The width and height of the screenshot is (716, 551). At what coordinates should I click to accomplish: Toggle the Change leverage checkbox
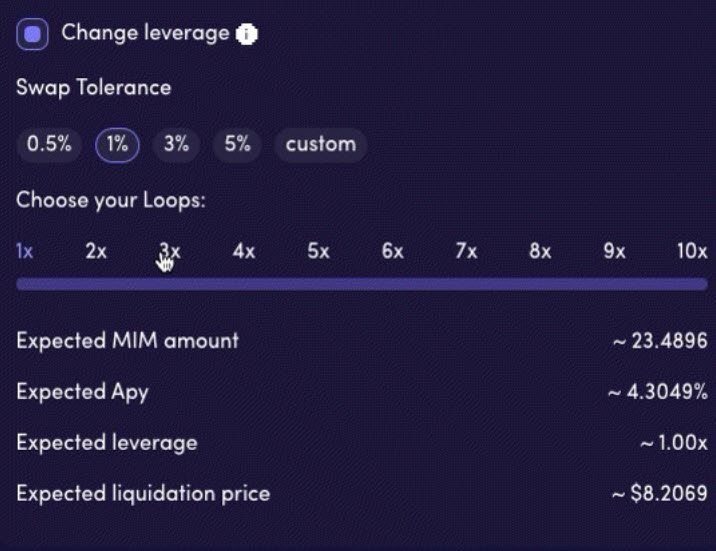click(x=33, y=35)
